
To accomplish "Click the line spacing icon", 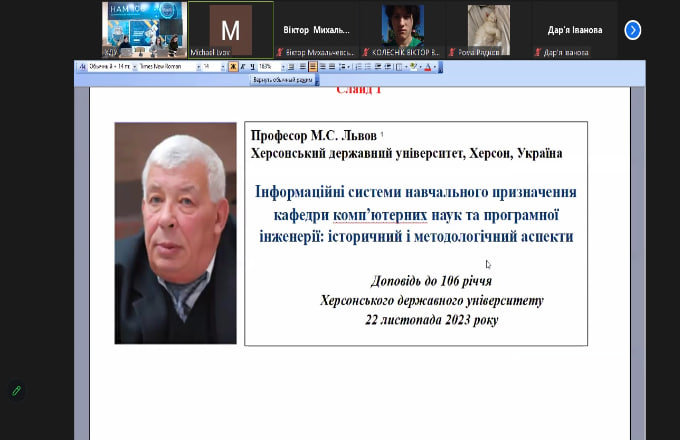I will [x=342, y=67].
